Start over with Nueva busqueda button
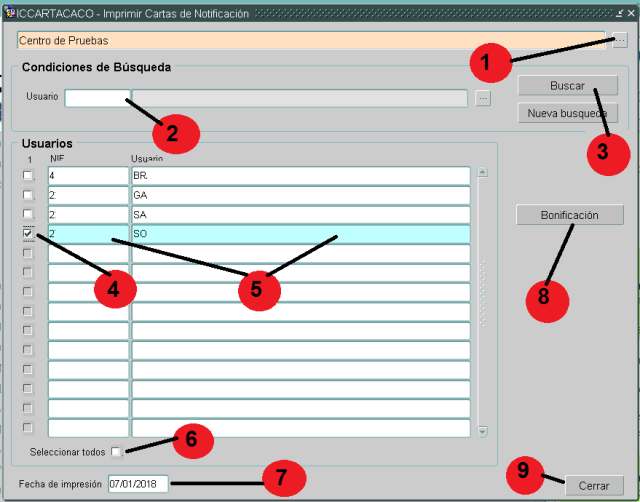 pyautogui.click(x=567, y=113)
